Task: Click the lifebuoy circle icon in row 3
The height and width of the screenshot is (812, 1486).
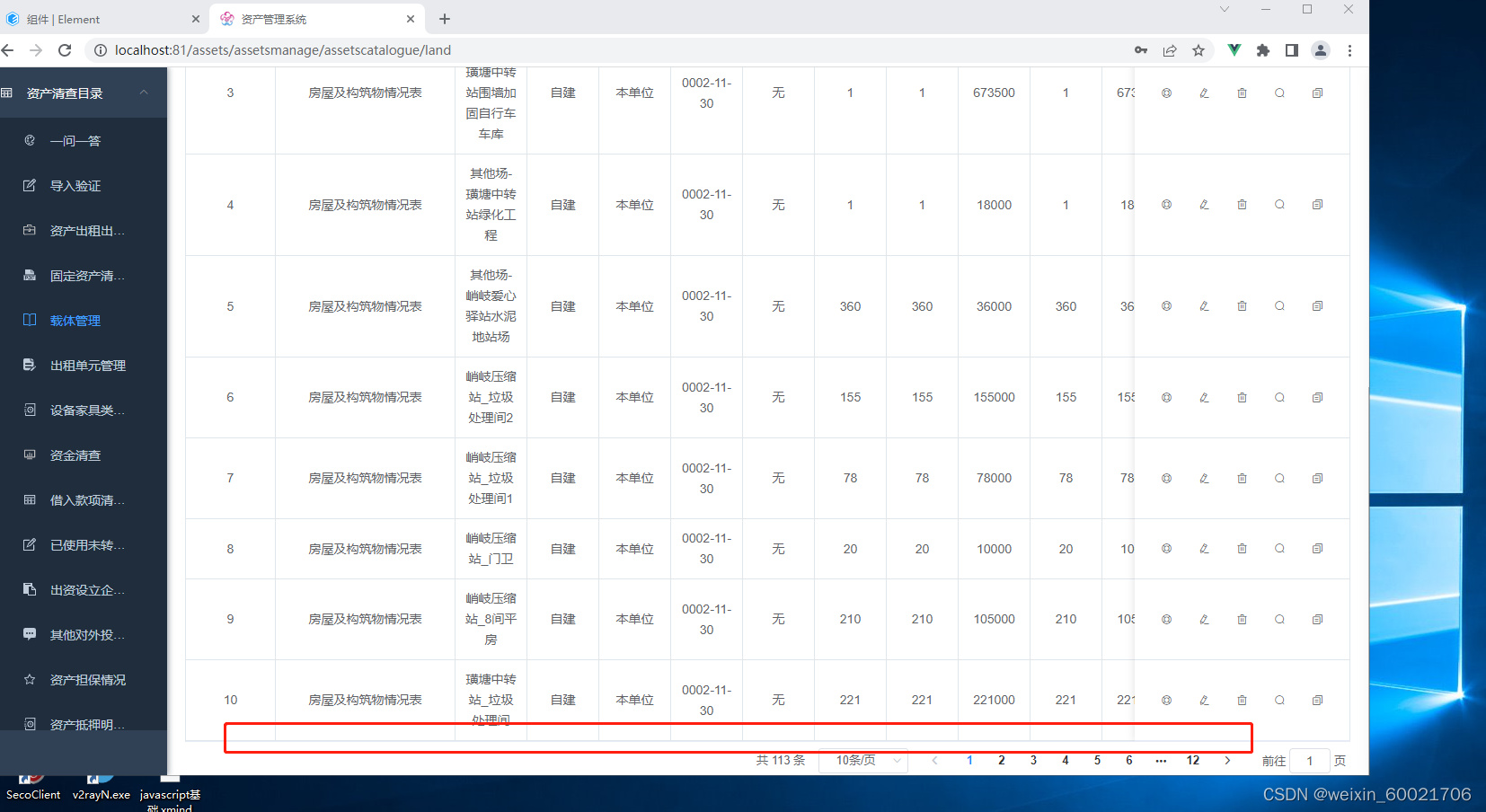Action: pos(1166,93)
